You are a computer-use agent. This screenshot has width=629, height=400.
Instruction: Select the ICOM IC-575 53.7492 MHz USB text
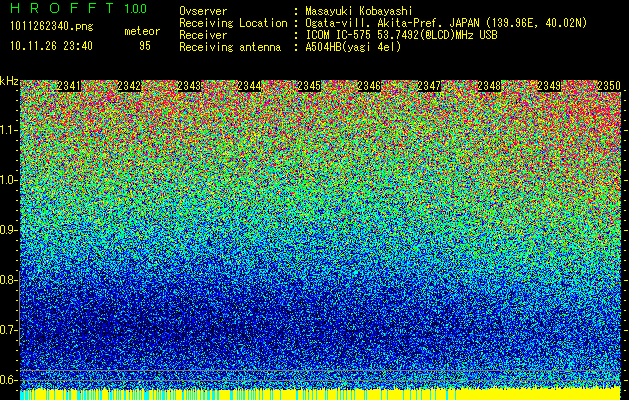point(401,35)
